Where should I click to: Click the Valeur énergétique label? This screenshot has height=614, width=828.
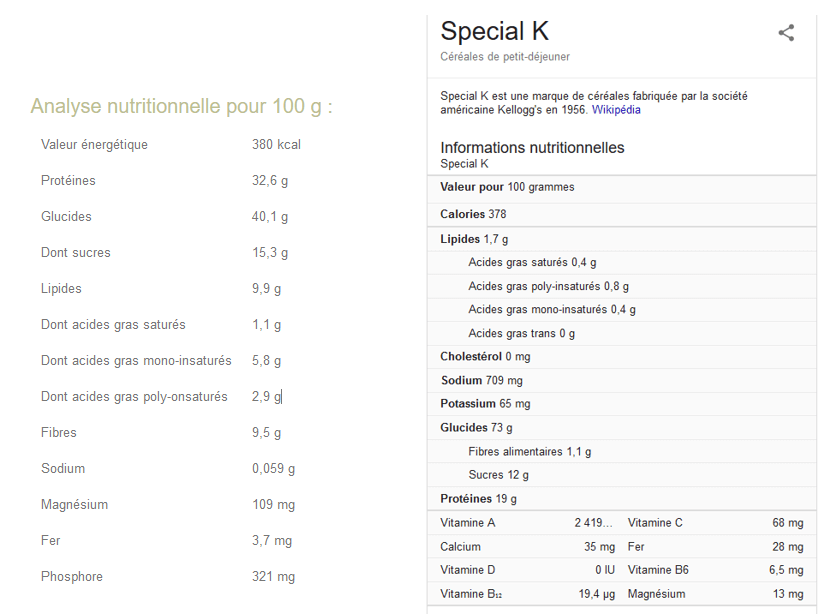(94, 145)
